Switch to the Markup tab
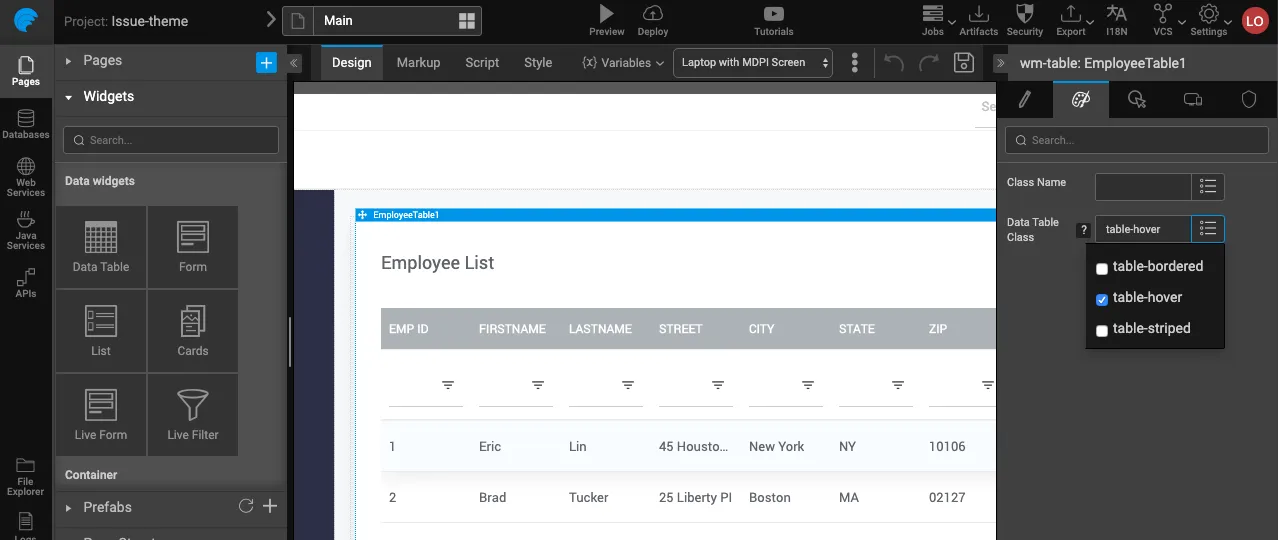Screen dimensions: 1278x540 [x=418, y=63]
